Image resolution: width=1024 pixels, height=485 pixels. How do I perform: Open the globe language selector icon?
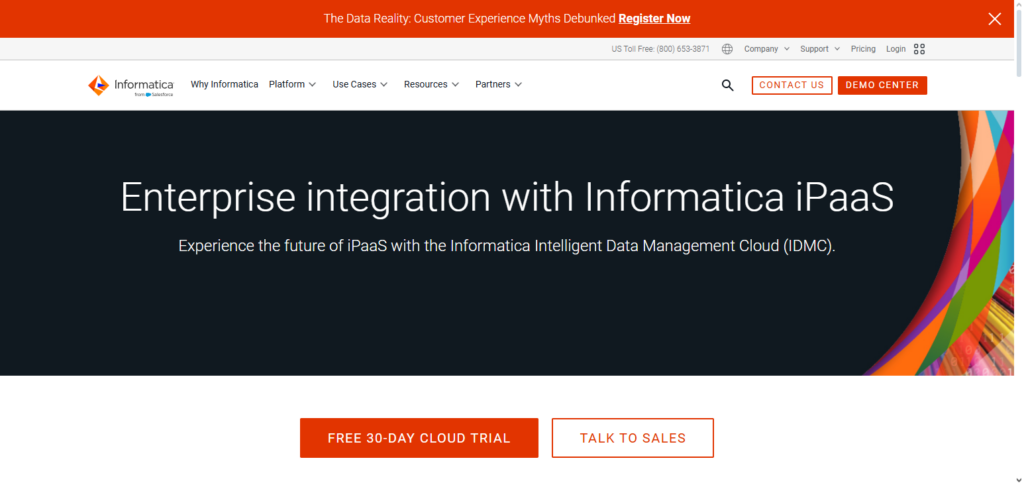point(727,49)
